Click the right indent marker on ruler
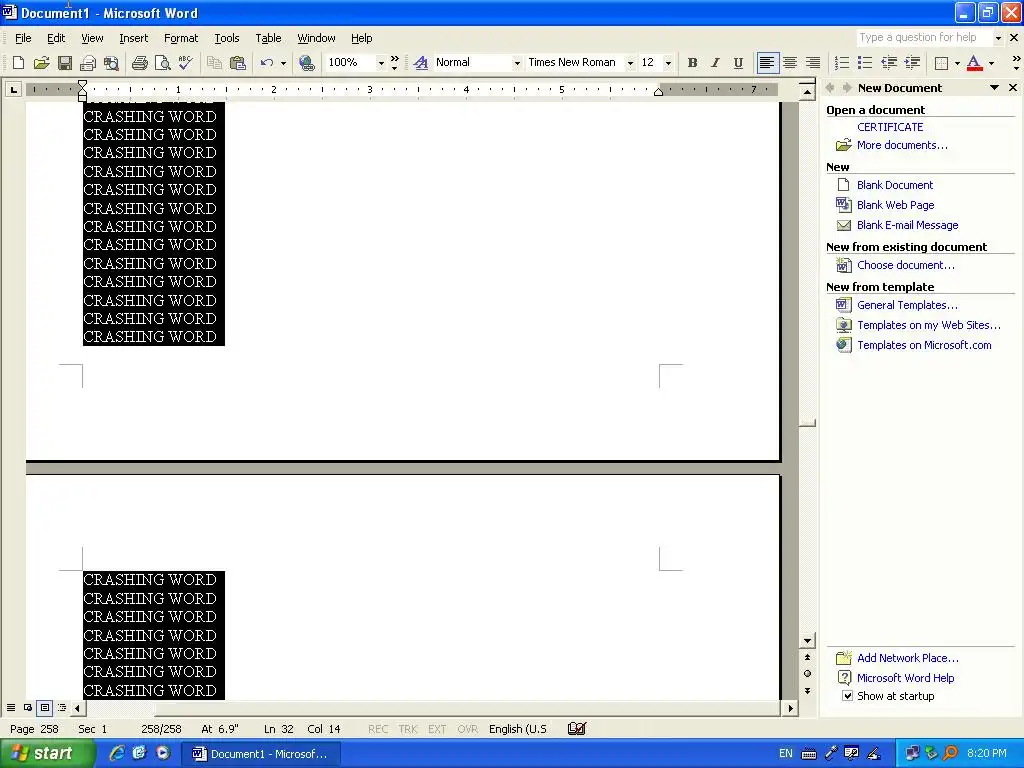 [658, 92]
